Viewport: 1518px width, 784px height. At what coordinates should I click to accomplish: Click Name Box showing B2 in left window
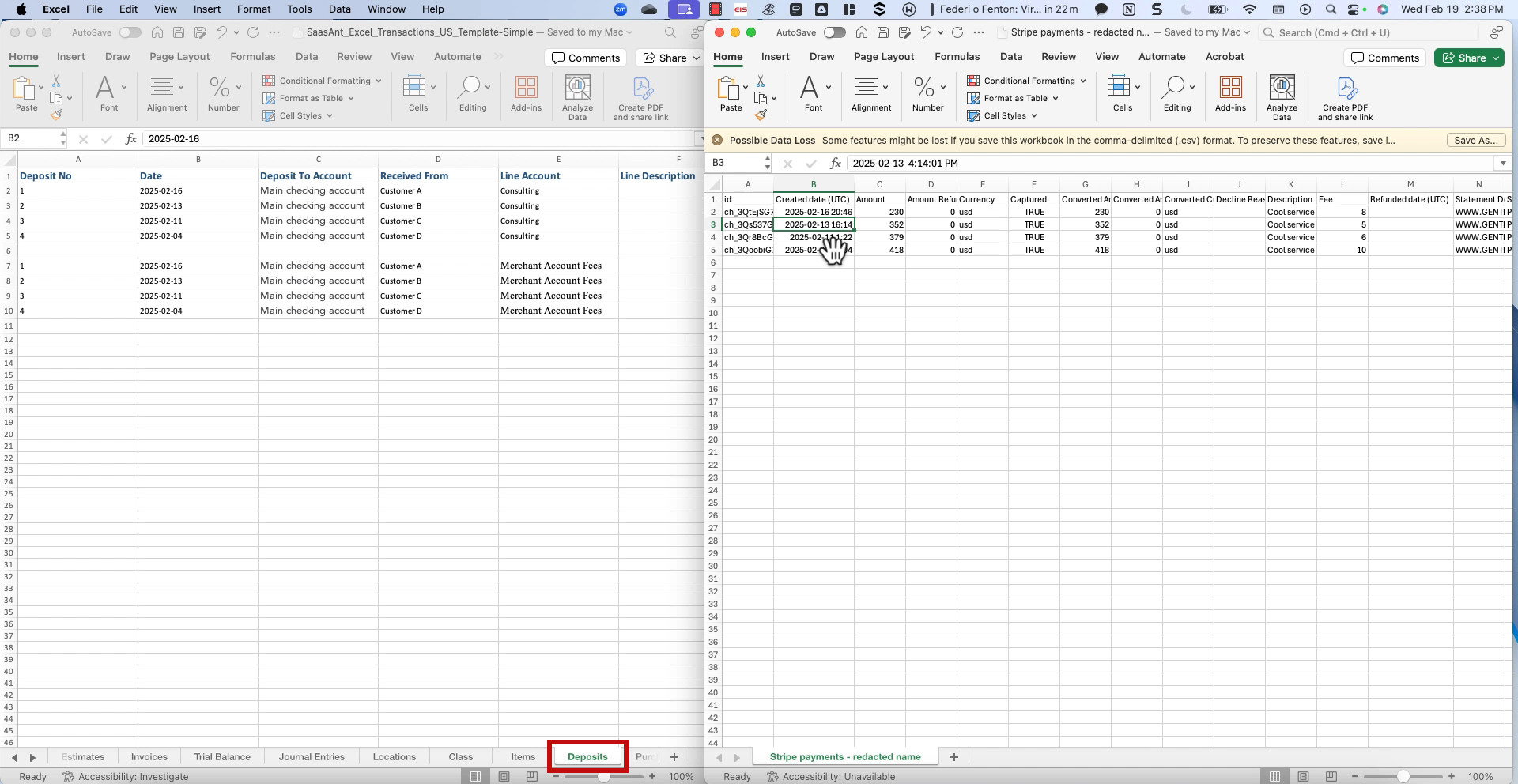click(x=33, y=138)
